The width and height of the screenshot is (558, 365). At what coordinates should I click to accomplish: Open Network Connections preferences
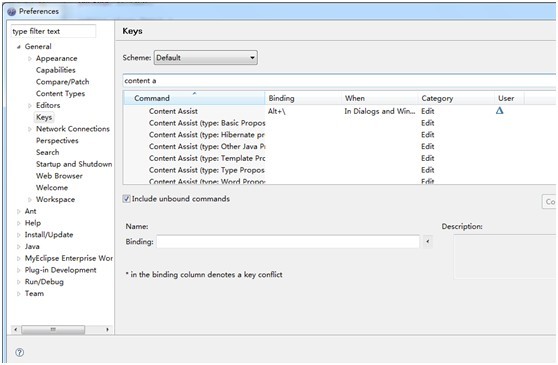(x=73, y=129)
